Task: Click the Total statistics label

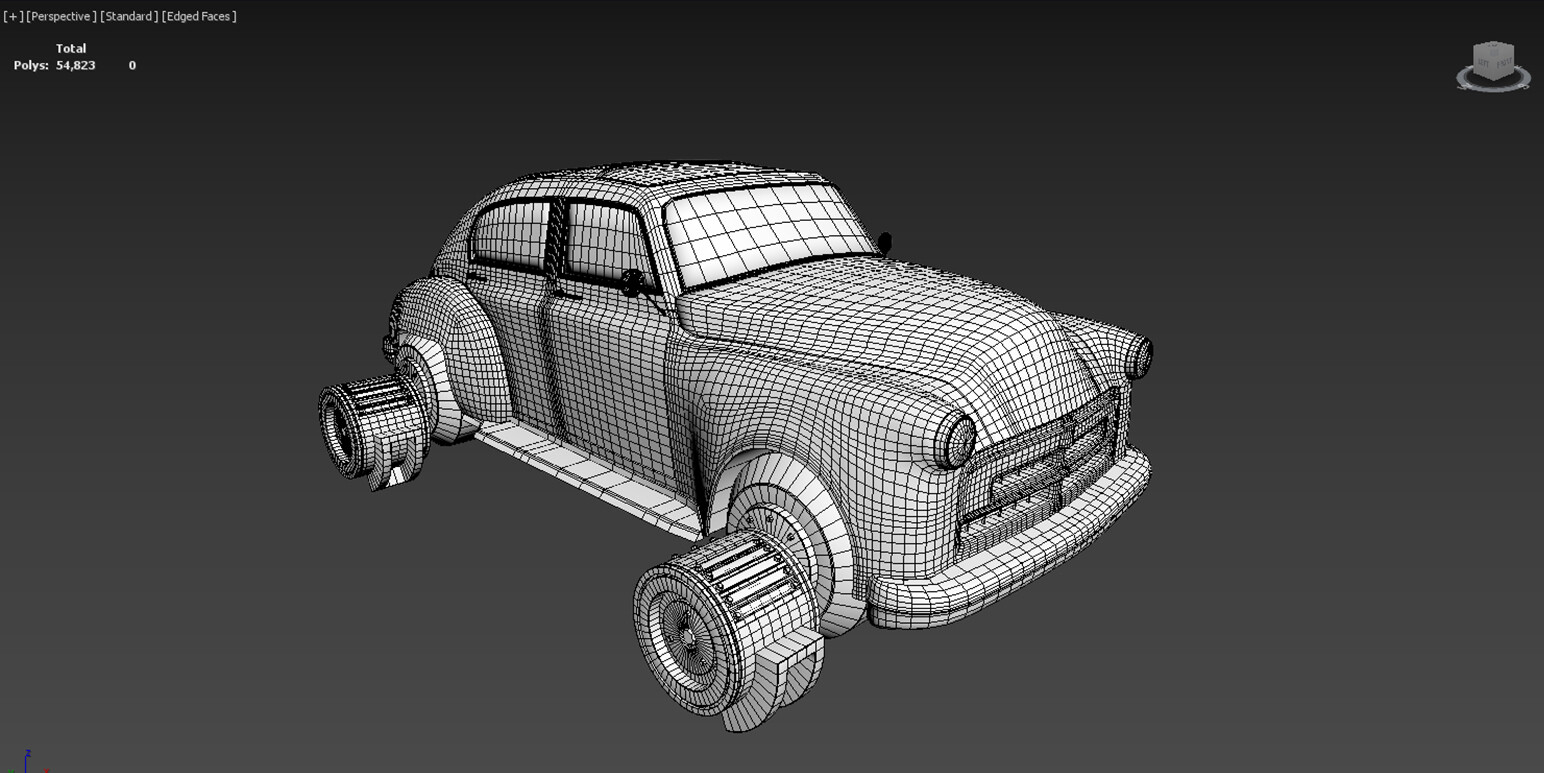Action: pyautogui.click(x=71, y=48)
